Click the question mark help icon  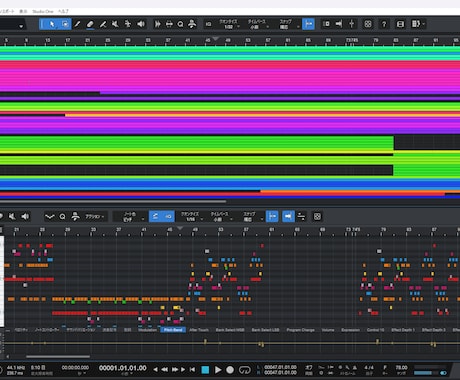[x=384, y=24]
